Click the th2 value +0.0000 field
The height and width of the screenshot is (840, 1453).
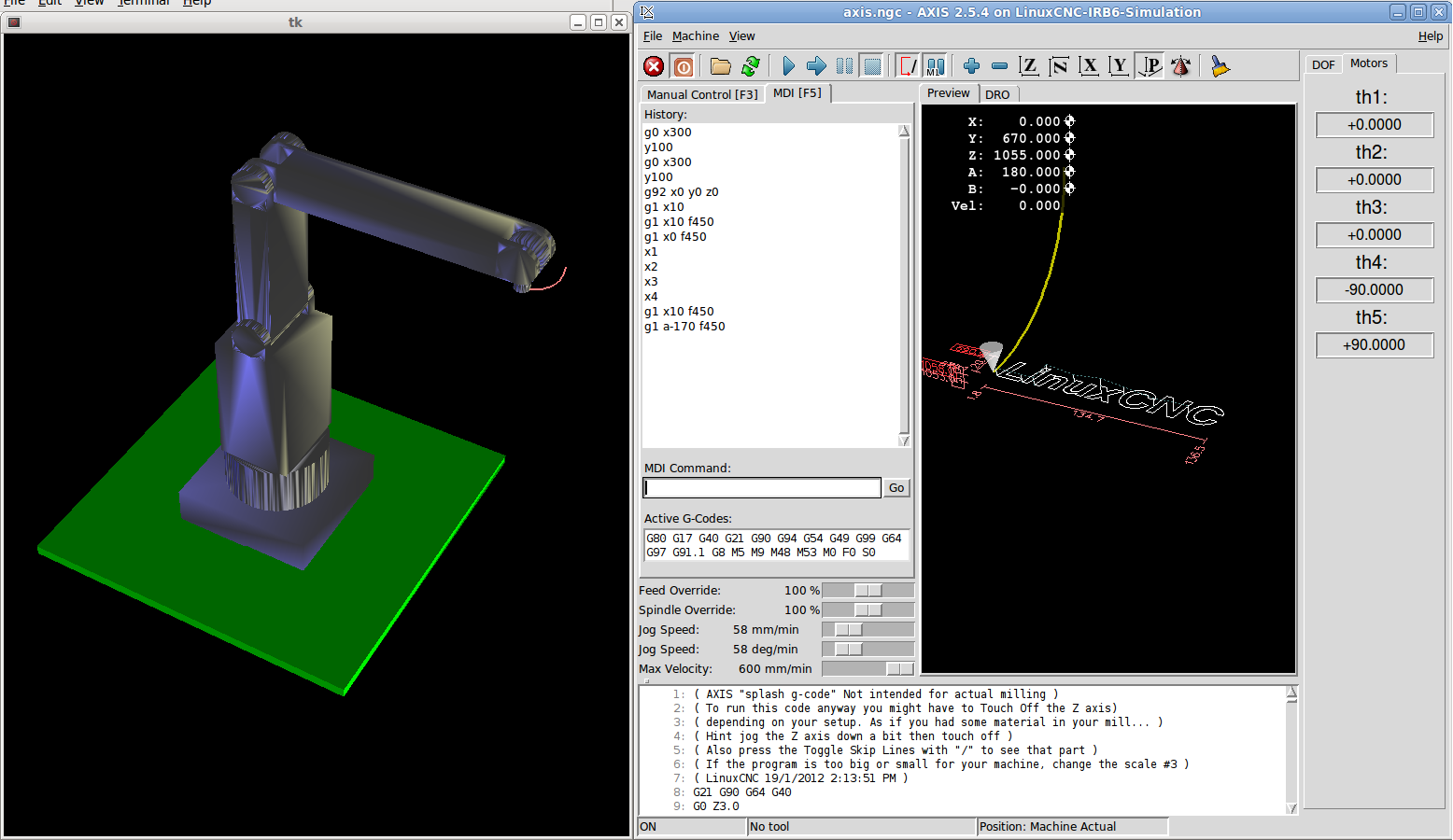click(1374, 180)
